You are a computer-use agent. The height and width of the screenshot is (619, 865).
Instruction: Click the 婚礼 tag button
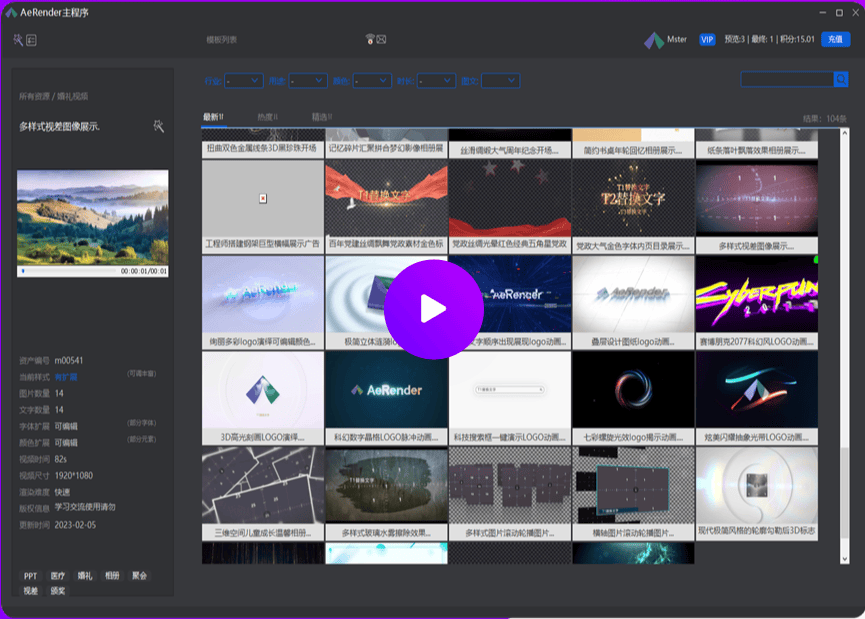[85, 576]
